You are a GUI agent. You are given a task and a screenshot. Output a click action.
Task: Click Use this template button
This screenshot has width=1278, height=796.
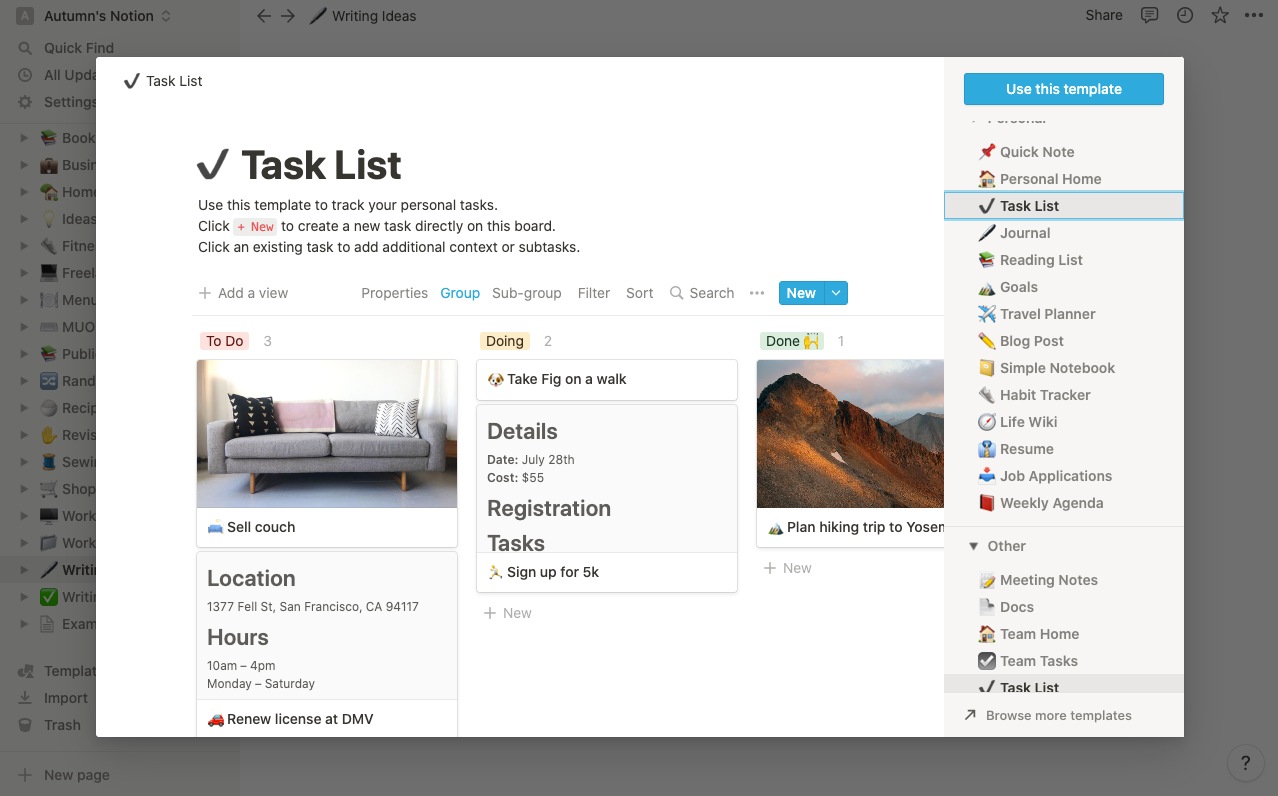point(1064,89)
